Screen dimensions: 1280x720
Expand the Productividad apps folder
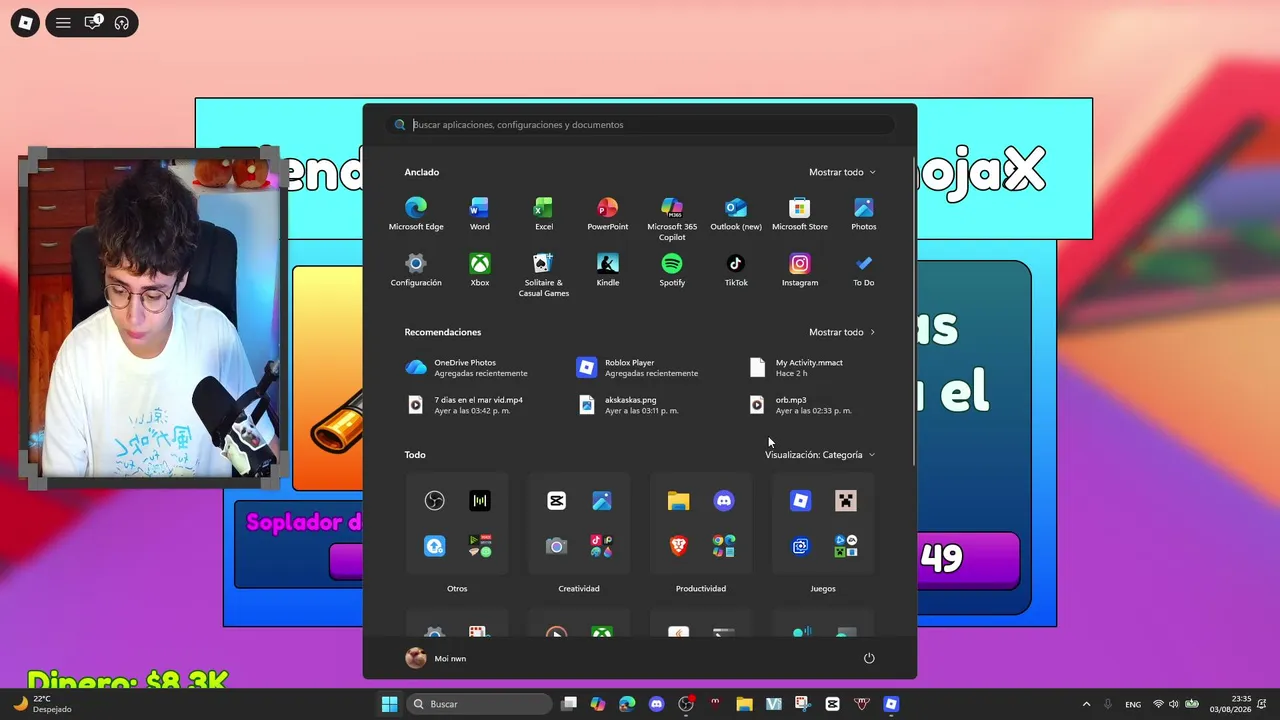(701, 523)
